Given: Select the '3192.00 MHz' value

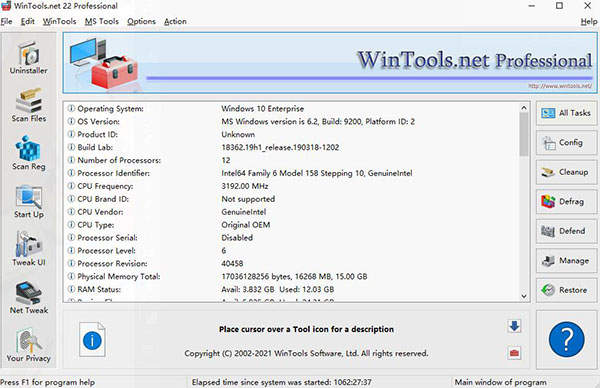Looking at the screenshot, I should point(245,186).
